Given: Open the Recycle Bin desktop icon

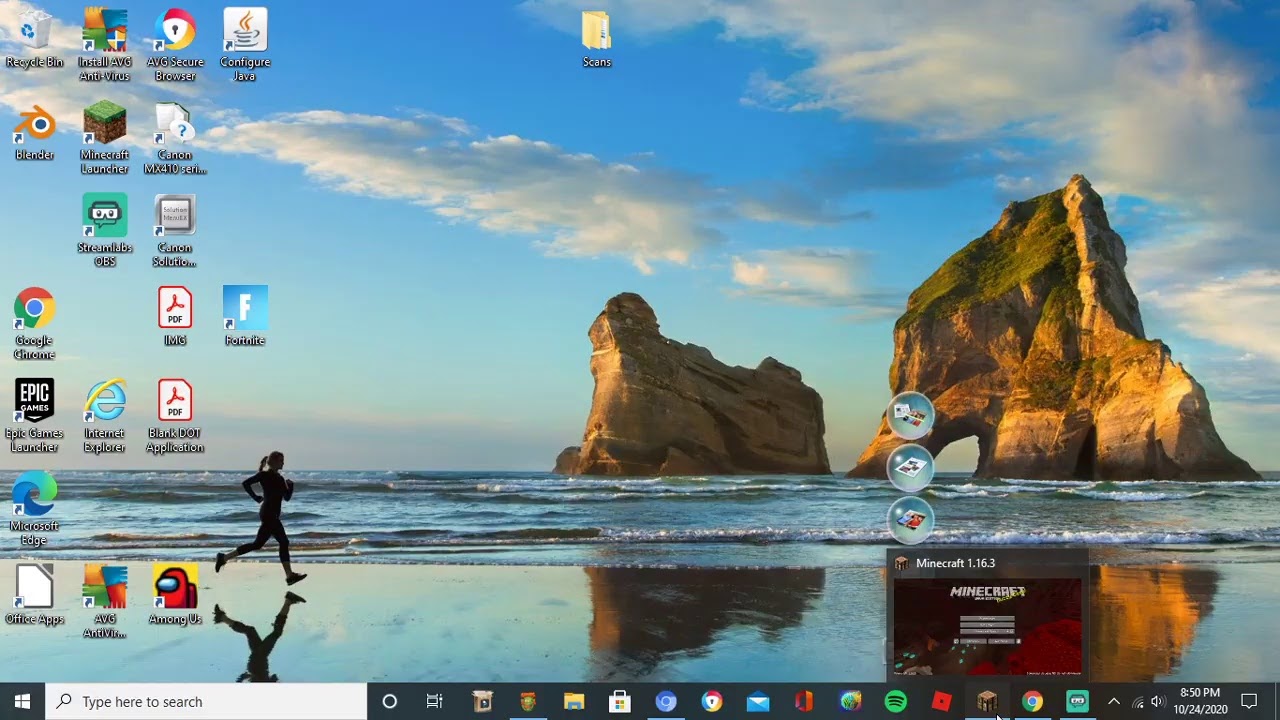Looking at the screenshot, I should (x=34, y=39).
